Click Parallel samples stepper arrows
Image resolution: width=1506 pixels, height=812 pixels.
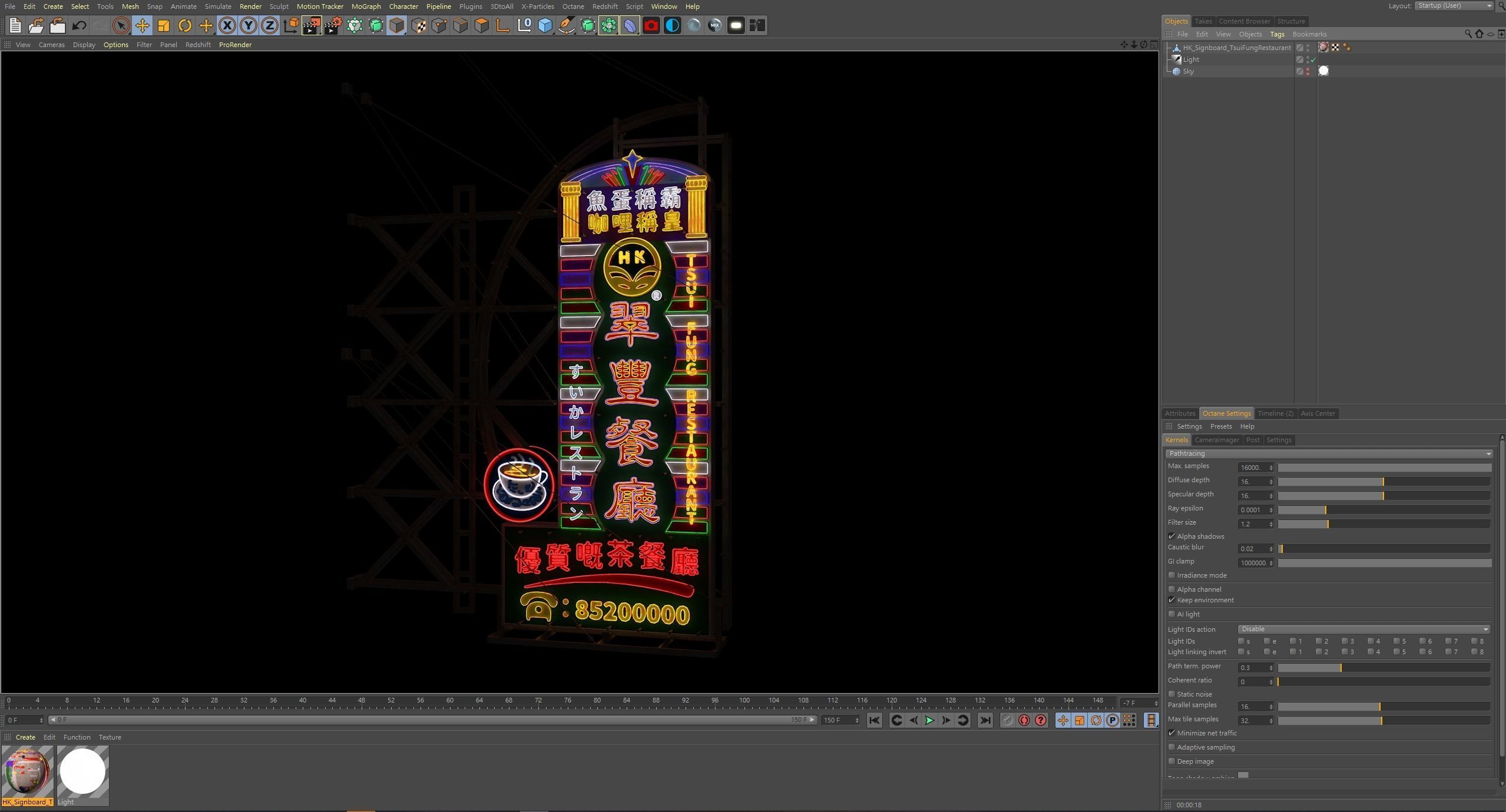click(1271, 707)
